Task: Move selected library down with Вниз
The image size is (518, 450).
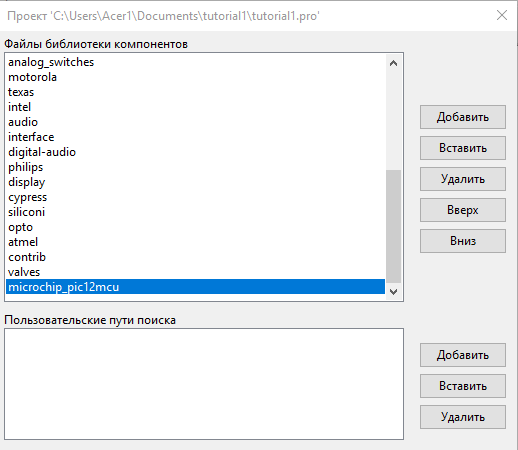Action: click(x=463, y=241)
